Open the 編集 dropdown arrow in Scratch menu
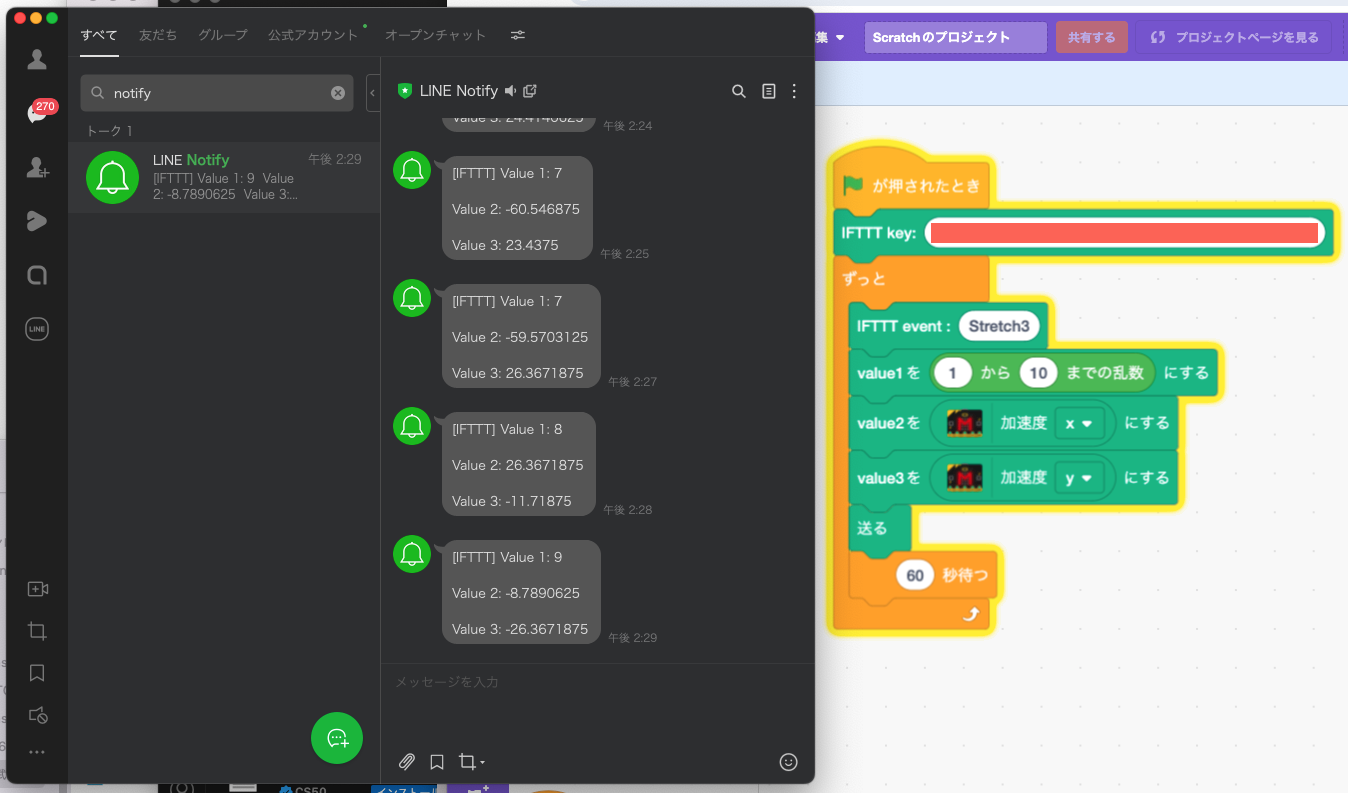 (840, 38)
